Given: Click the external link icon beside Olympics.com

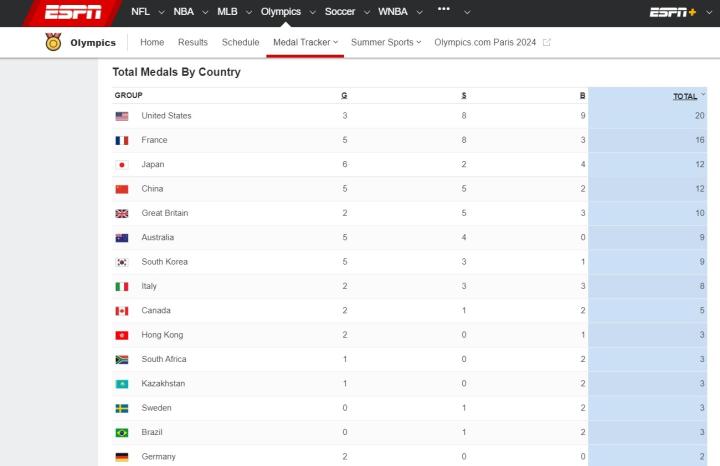Looking at the screenshot, I should [x=547, y=43].
